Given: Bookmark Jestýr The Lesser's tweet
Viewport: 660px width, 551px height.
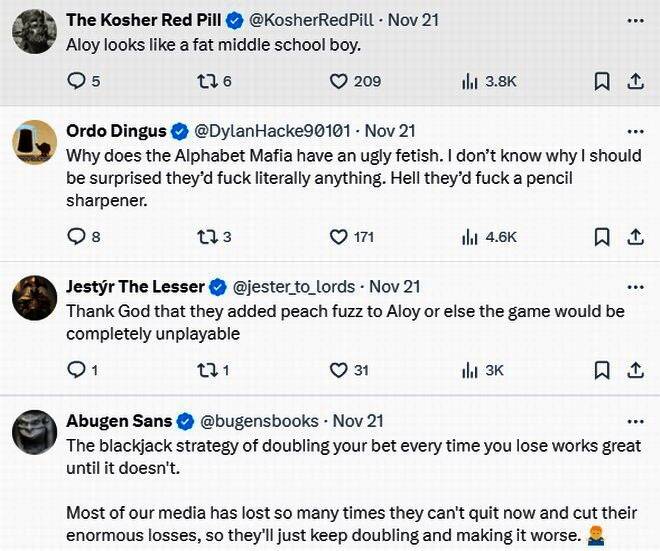Looking at the screenshot, I should 602,370.
